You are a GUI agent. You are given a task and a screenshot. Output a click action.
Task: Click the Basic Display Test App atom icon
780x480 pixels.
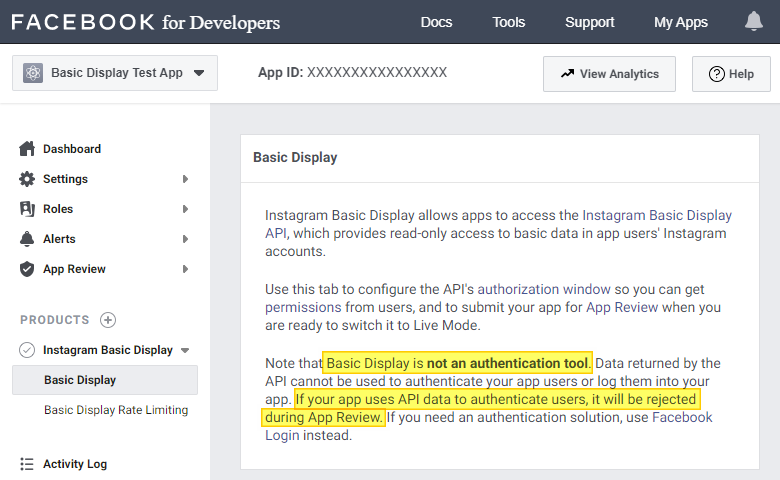(x=33, y=73)
